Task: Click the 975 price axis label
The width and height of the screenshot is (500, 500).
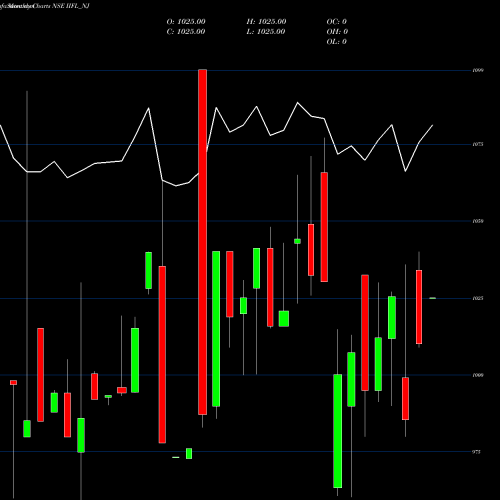Action: coord(477,452)
